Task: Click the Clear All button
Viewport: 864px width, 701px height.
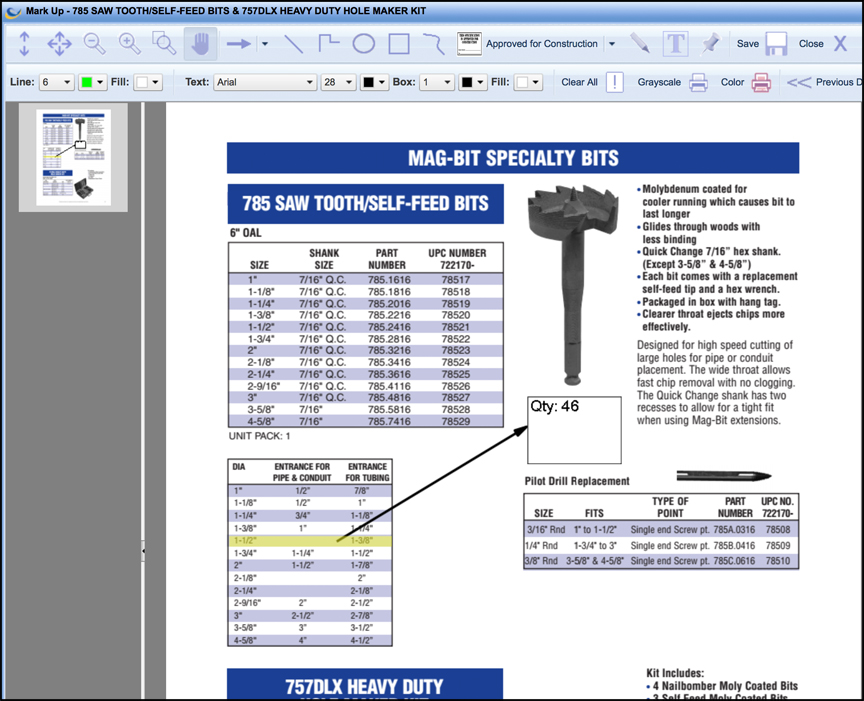Action: coord(579,82)
